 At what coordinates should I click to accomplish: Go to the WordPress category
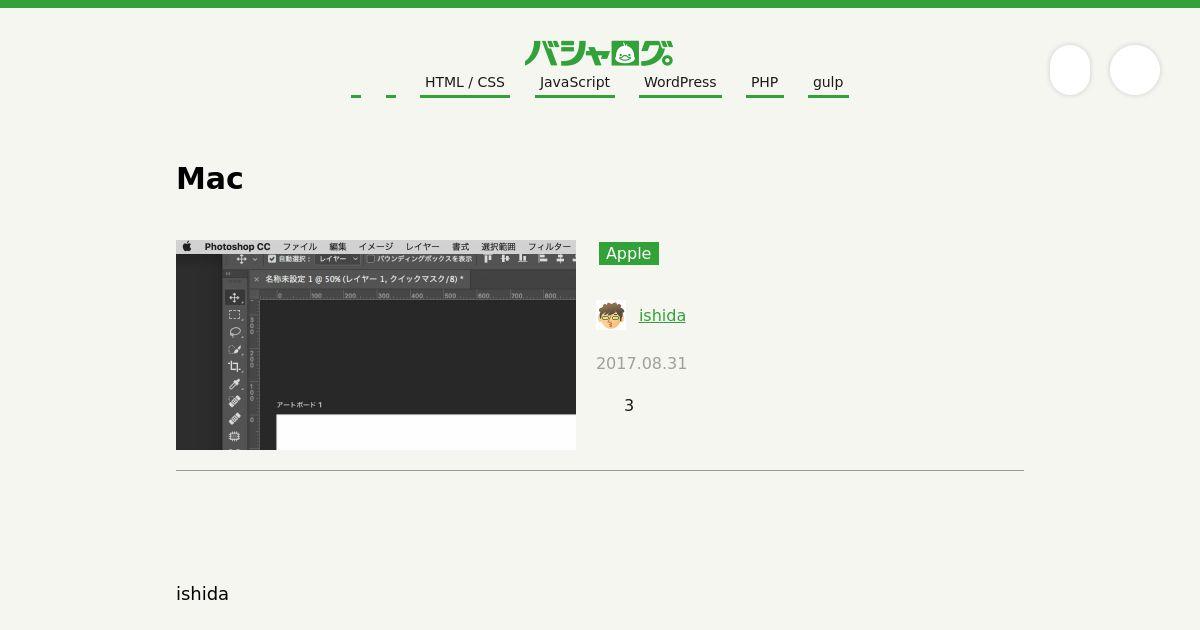pos(680,83)
